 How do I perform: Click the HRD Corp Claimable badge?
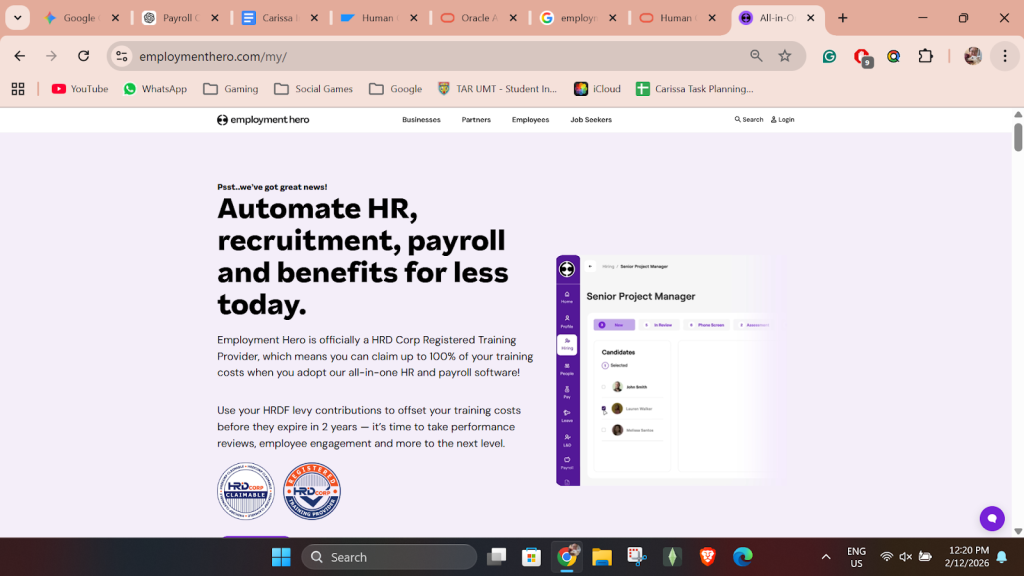point(246,491)
